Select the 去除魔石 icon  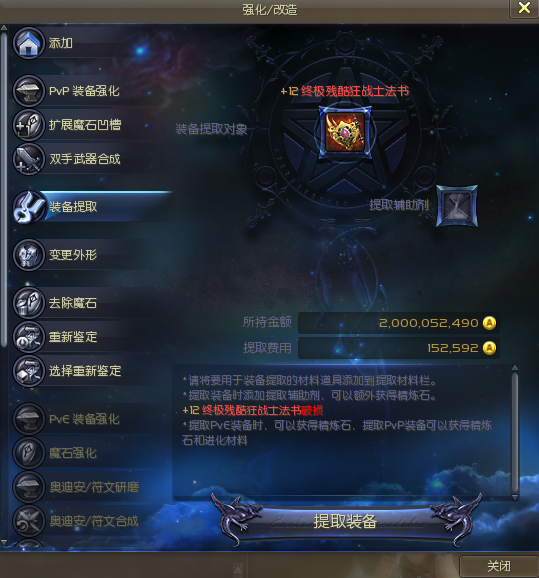(x=28, y=303)
